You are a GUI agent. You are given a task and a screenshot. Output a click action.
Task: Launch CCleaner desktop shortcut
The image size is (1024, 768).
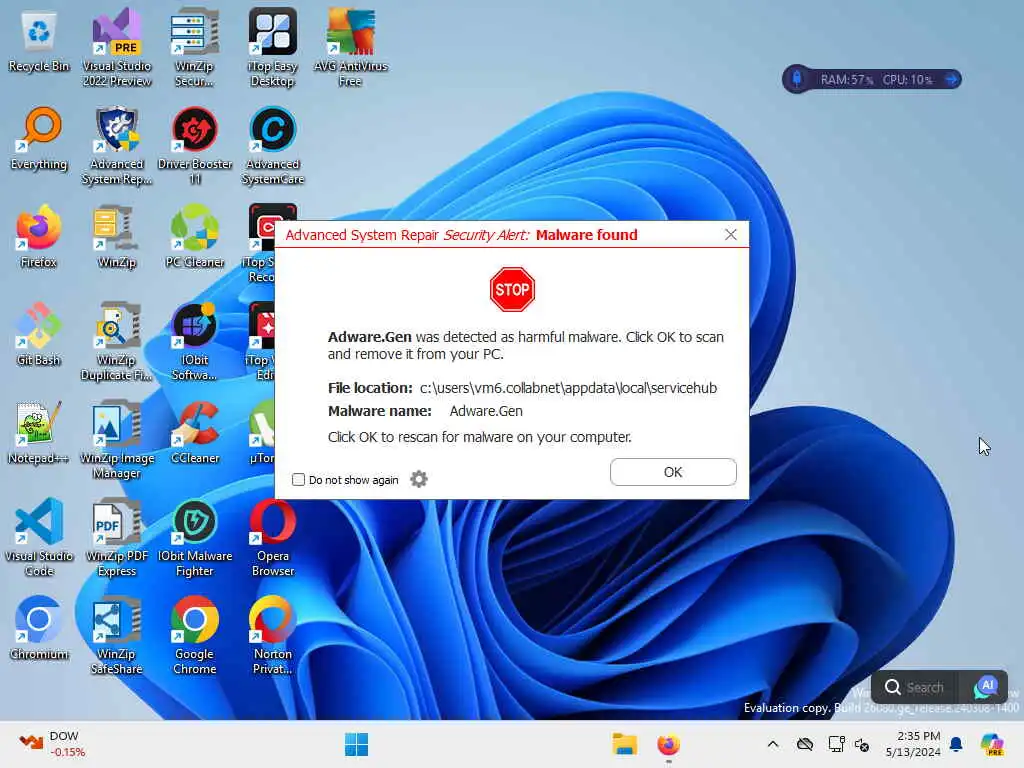(195, 433)
